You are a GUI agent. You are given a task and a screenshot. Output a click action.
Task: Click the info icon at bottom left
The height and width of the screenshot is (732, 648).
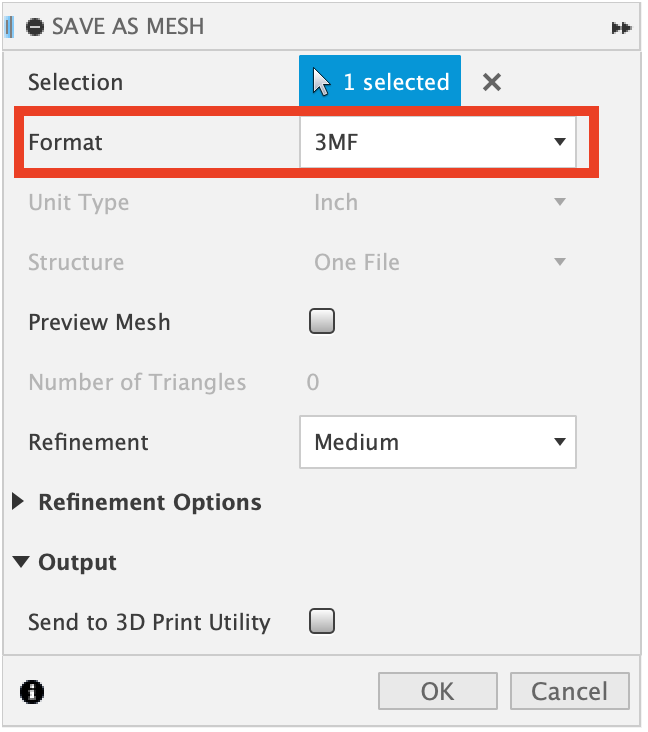pos(33,691)
